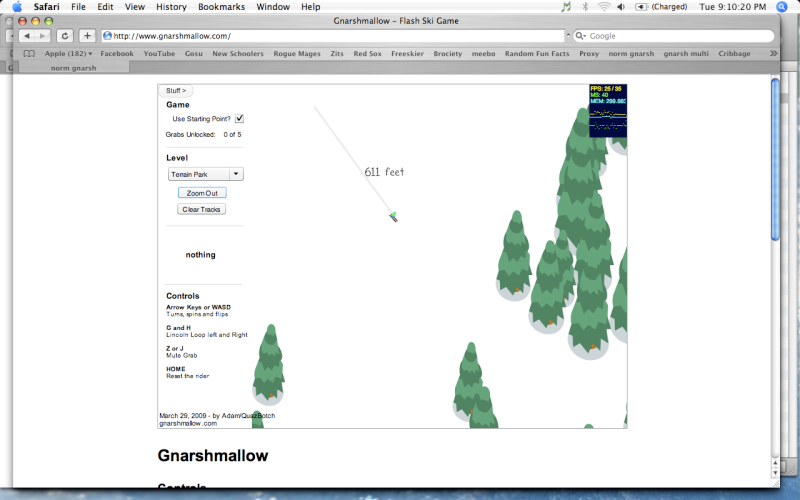Viewport: 800px width, 500px height.
Task: Click the skier character on the slope
Action: coord(394,215)
